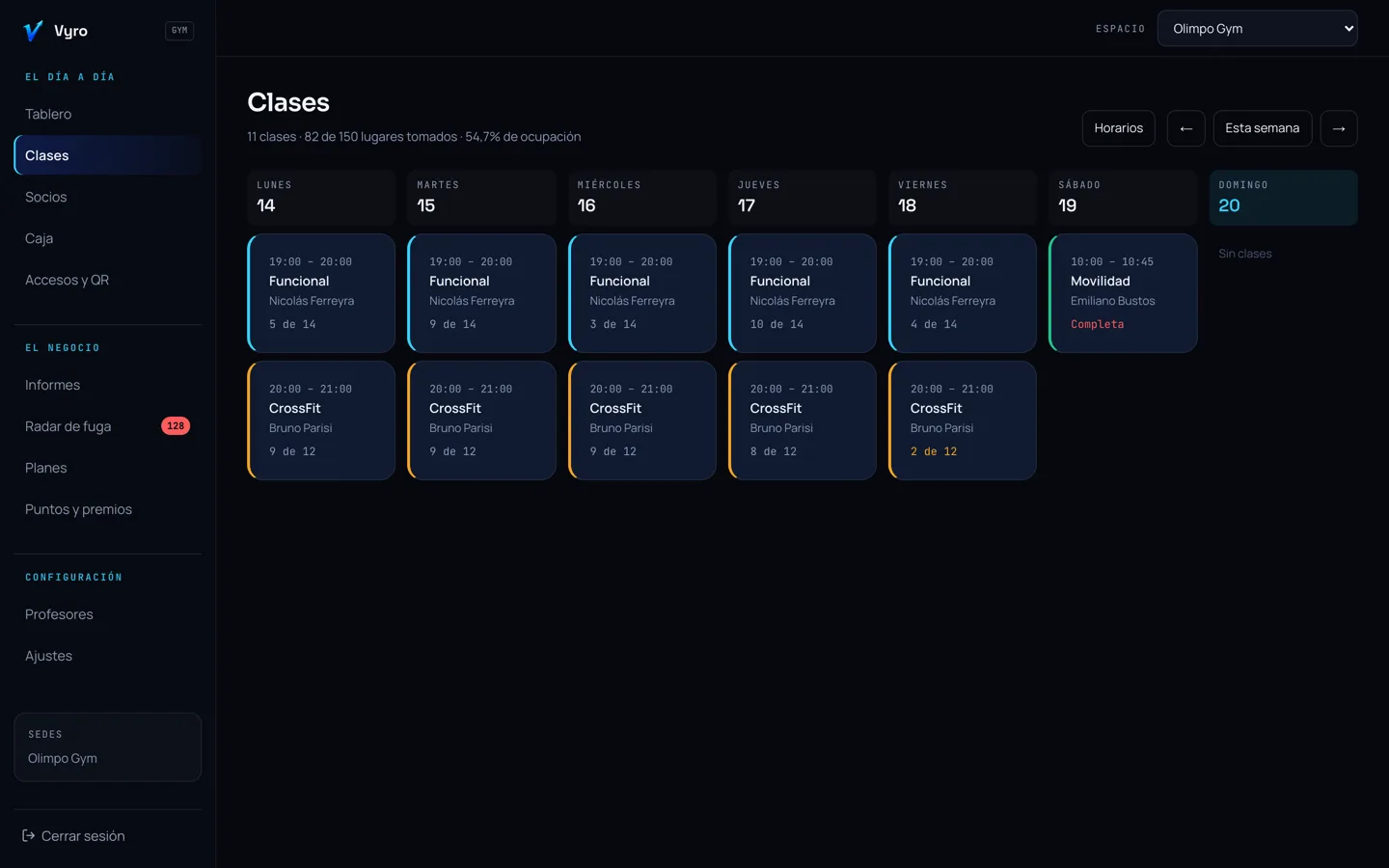This screenshot has width=1389, height=868.
Task: Click the Vyro logo icon
Action: click(x=33, y=31)
